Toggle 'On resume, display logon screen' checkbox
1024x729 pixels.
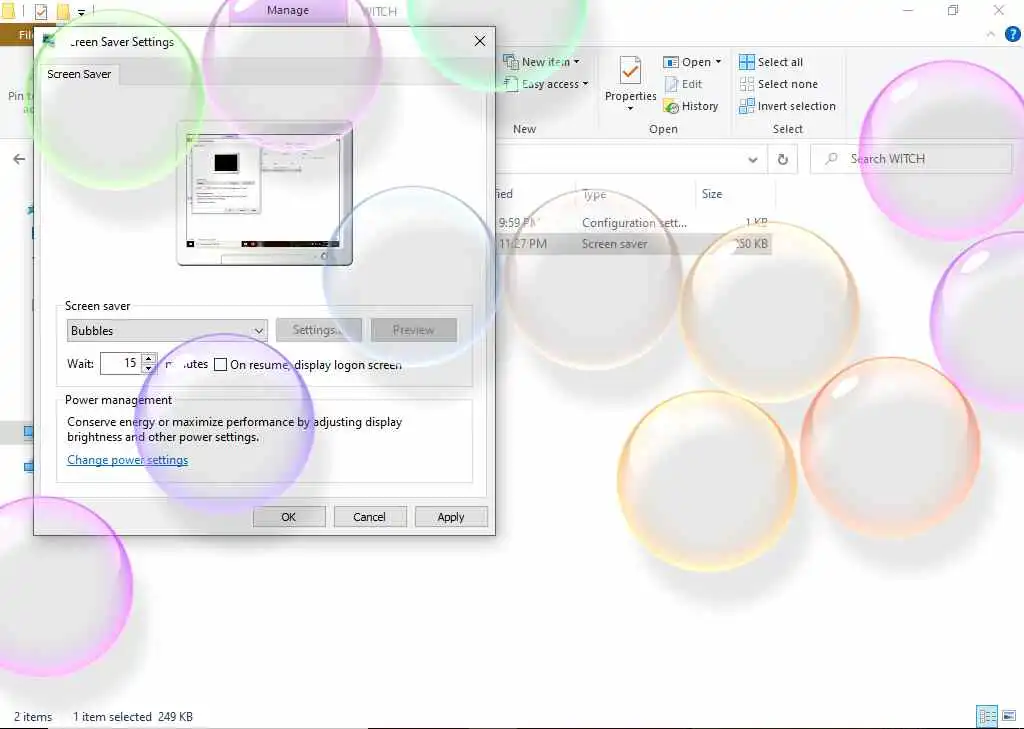[221, 364]
